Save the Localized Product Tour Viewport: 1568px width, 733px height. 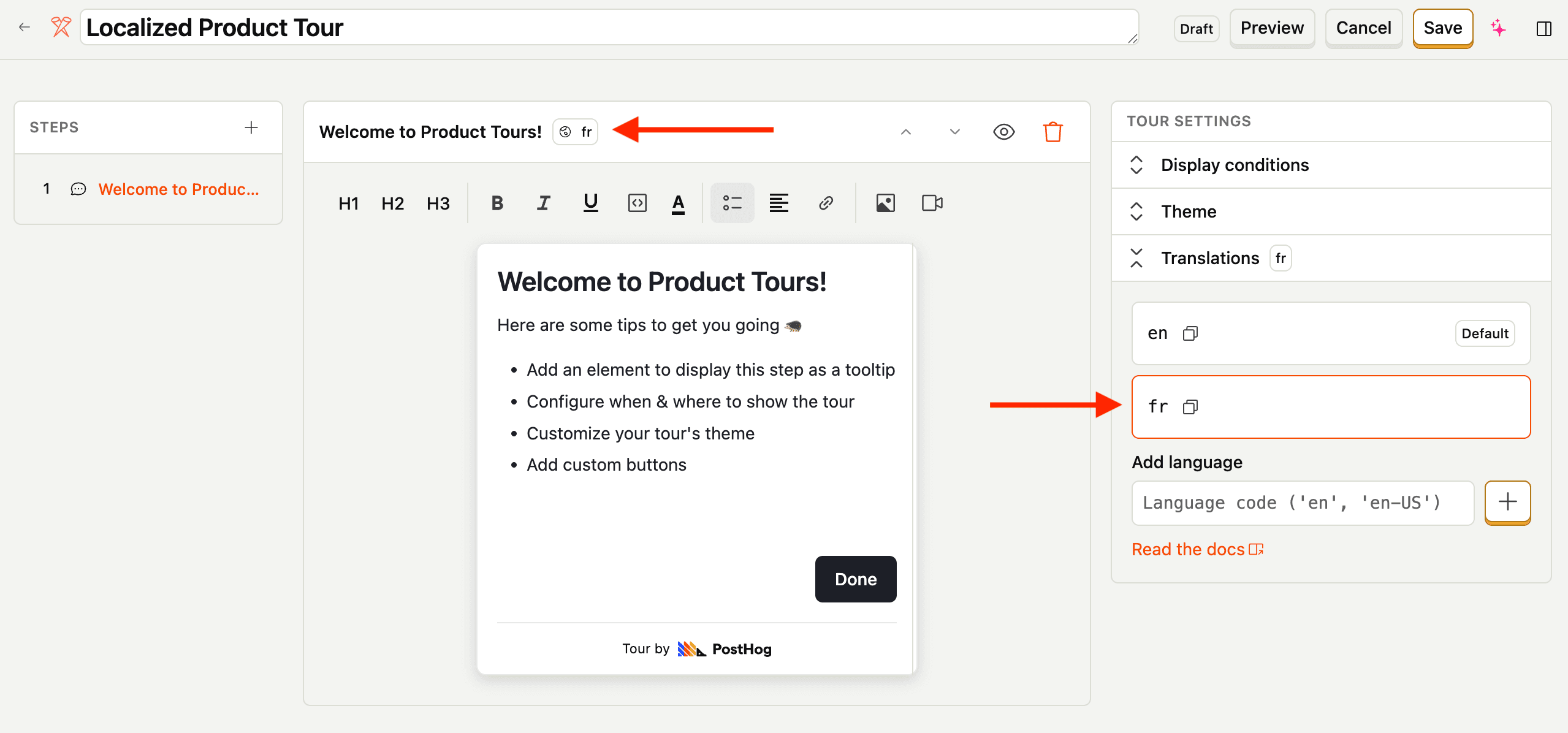click(1442, 28)
